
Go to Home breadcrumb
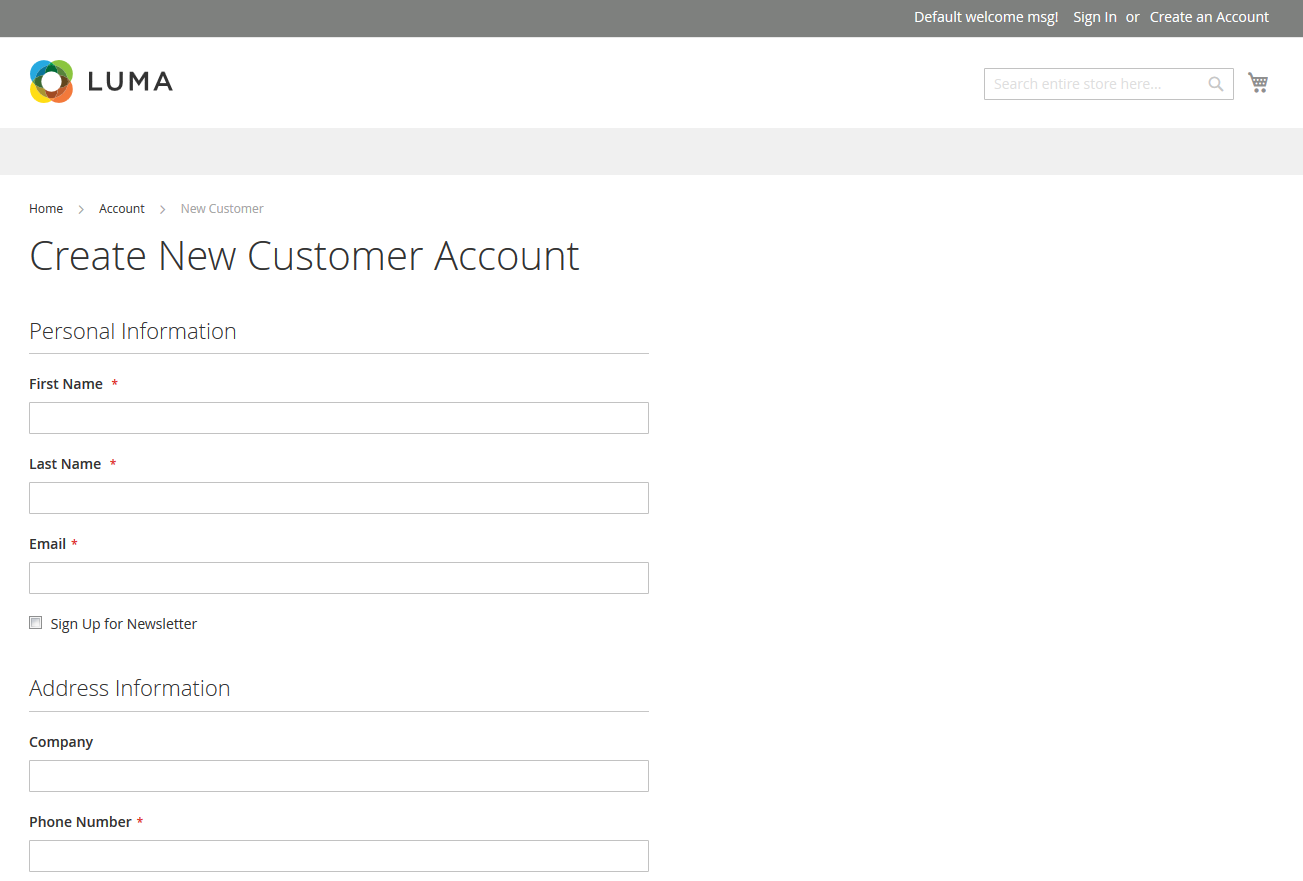[x=46, y=208]
